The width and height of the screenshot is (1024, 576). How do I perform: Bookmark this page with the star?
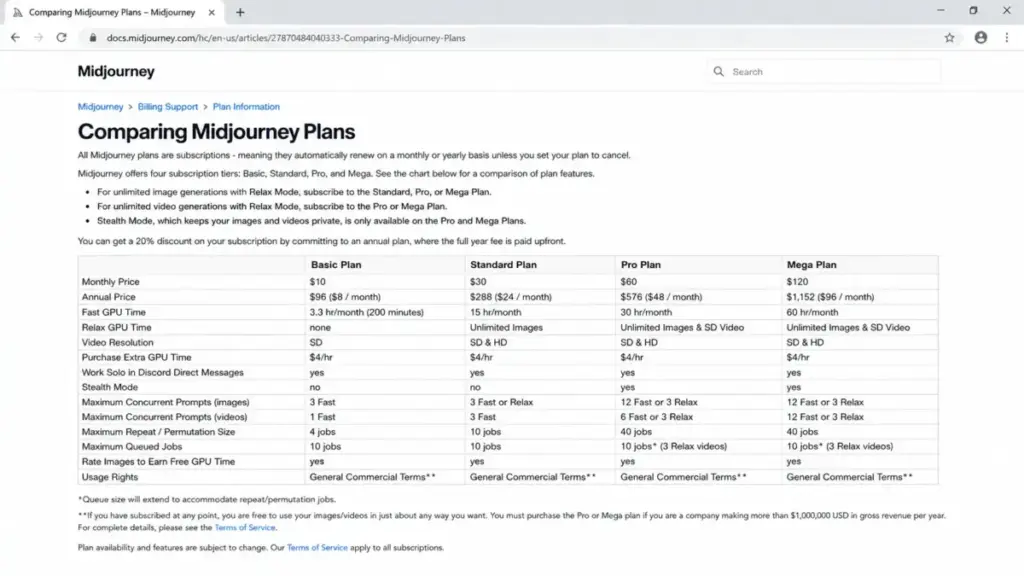(x=950, y=38)
